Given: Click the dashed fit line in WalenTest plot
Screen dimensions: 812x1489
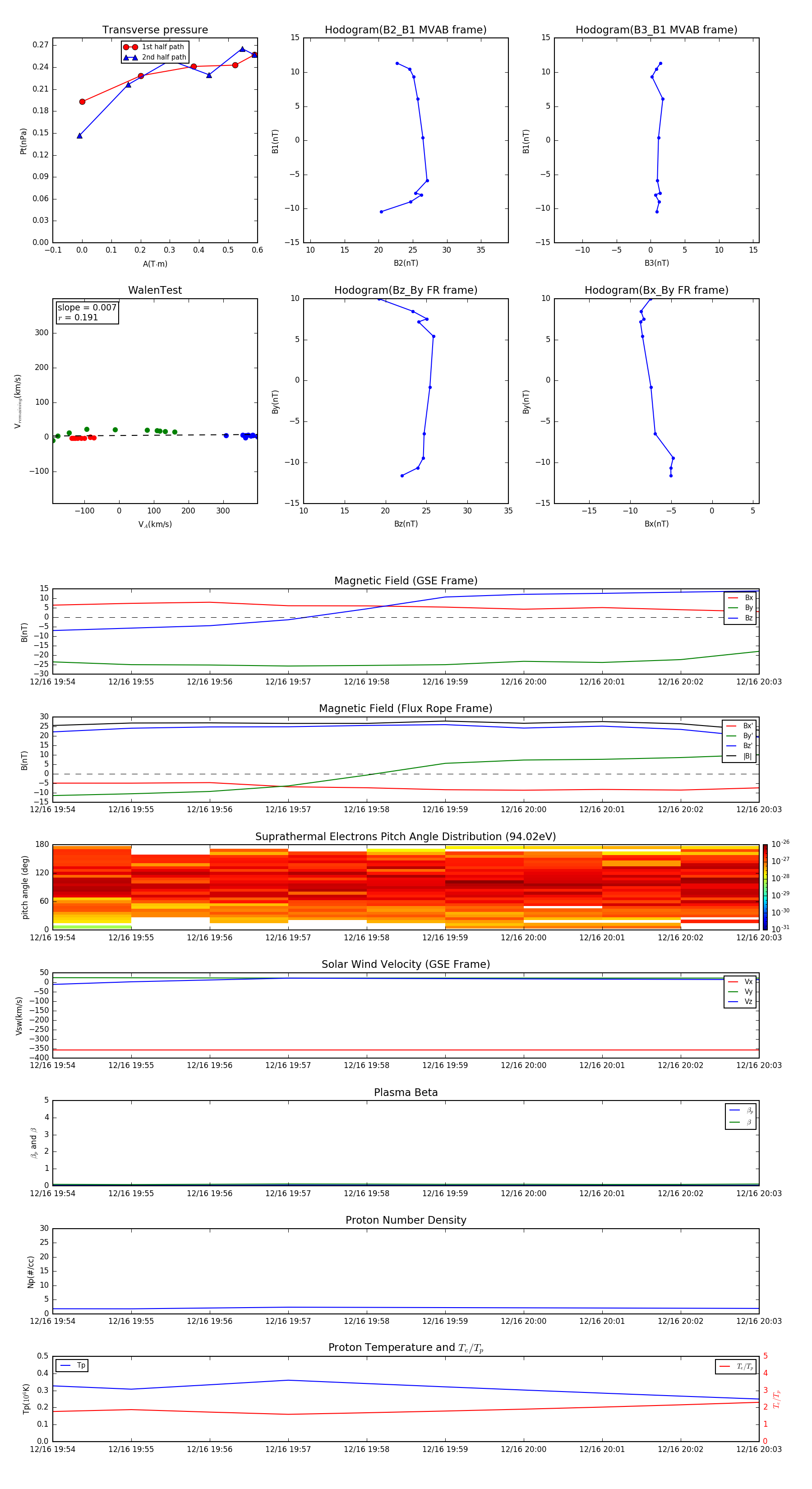Looking at the screenshot, I should tap(155, 435).
